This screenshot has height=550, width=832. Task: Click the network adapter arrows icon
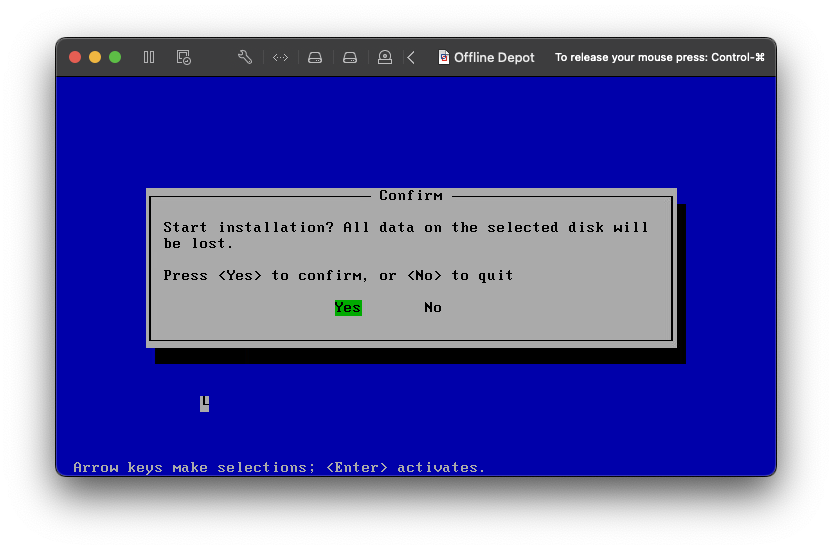[x=280, y=57]
